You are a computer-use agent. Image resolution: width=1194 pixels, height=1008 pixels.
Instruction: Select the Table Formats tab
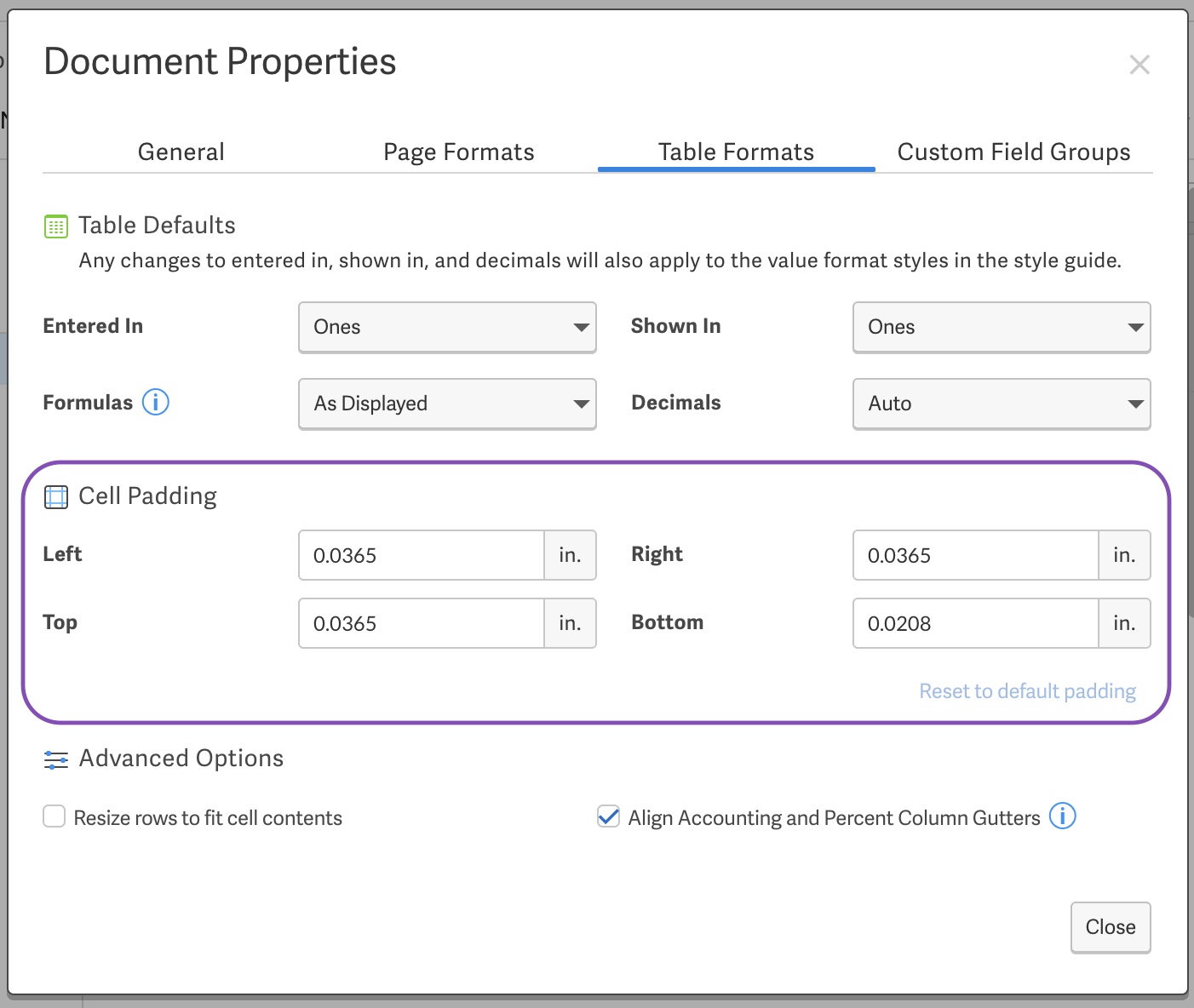(737, 152)
